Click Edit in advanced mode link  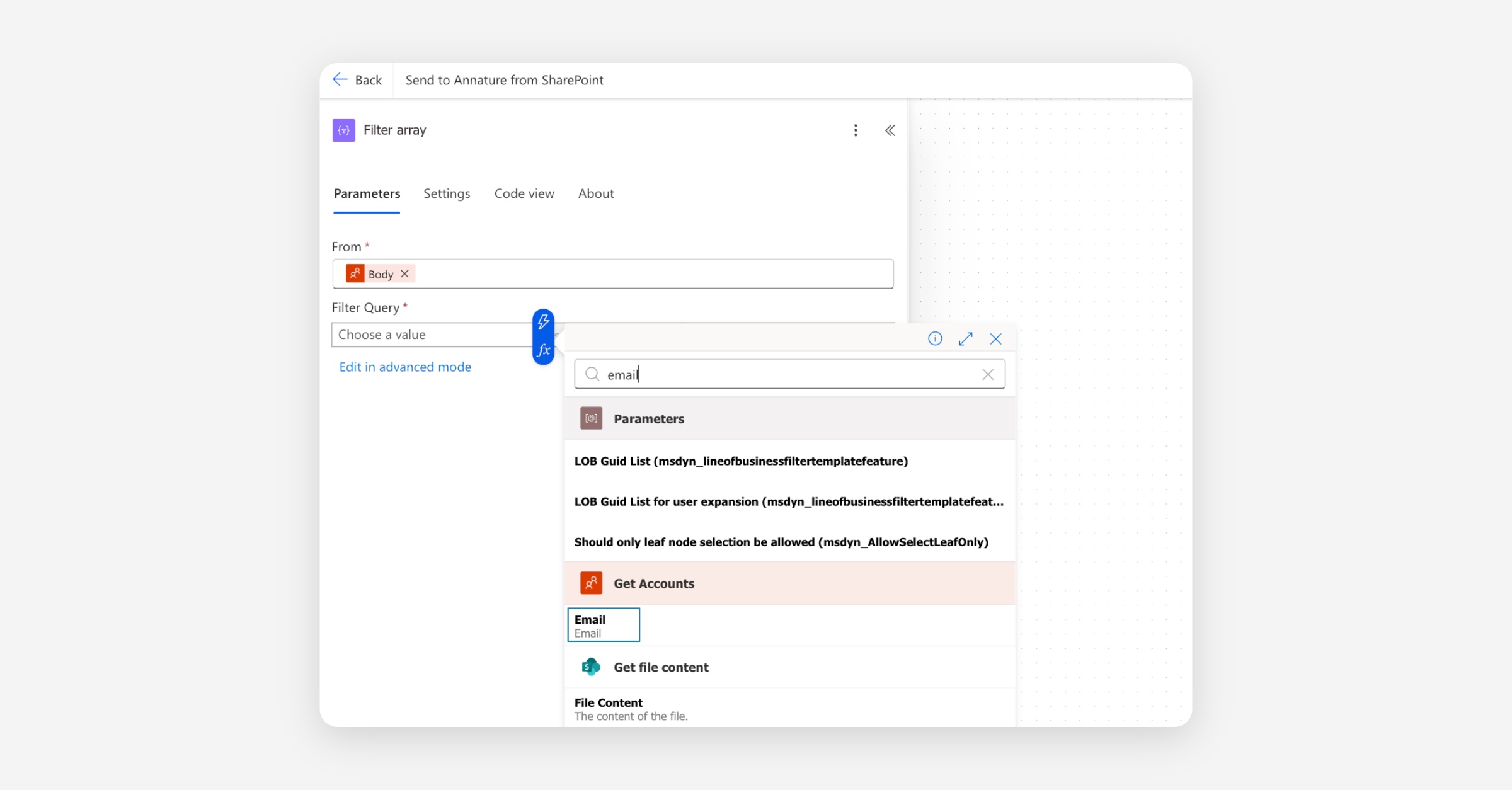tap(405, 367)
